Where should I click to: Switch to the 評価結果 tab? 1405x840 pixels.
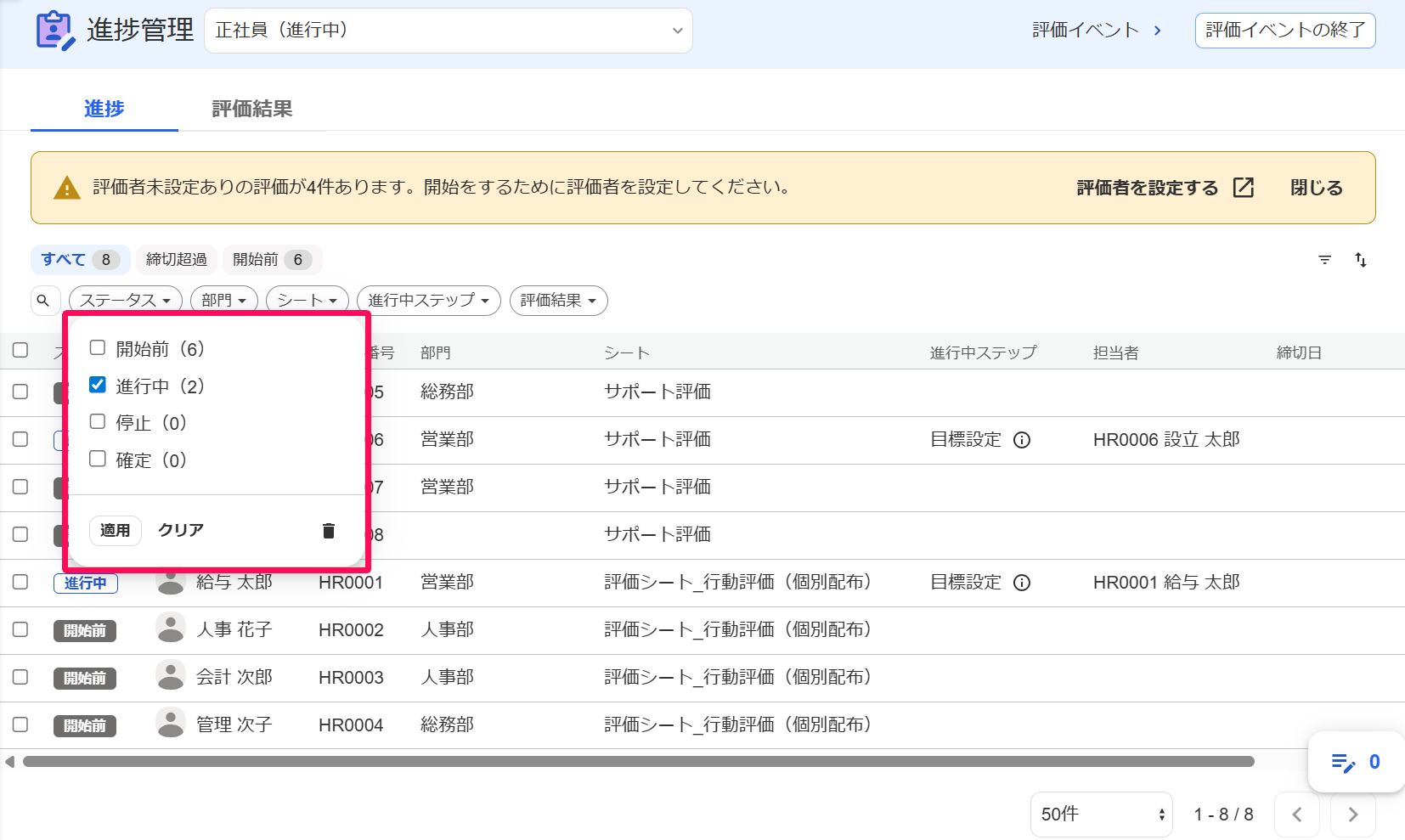pyautogui.click(x=252, y=109)
